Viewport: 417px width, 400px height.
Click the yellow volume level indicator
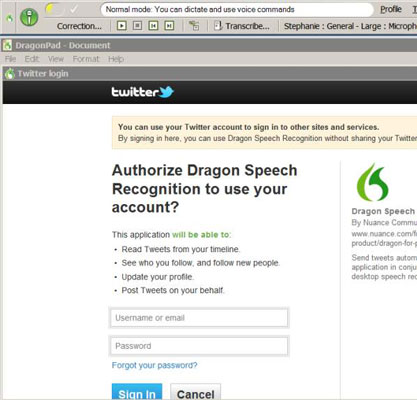click(x=50, y=9)
